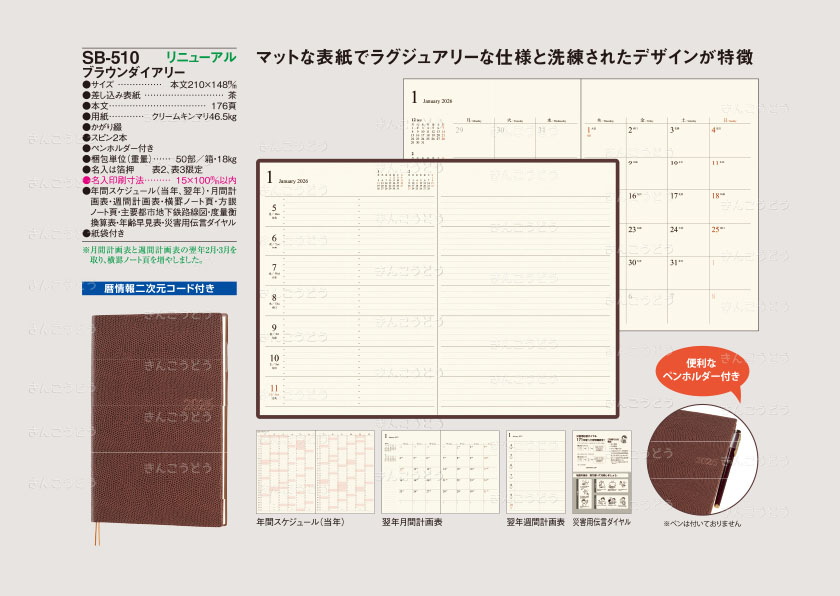Viewport: 840px width, 596px height.
Task: Click the 紙袋付き spec line
Action: [103, 233]
